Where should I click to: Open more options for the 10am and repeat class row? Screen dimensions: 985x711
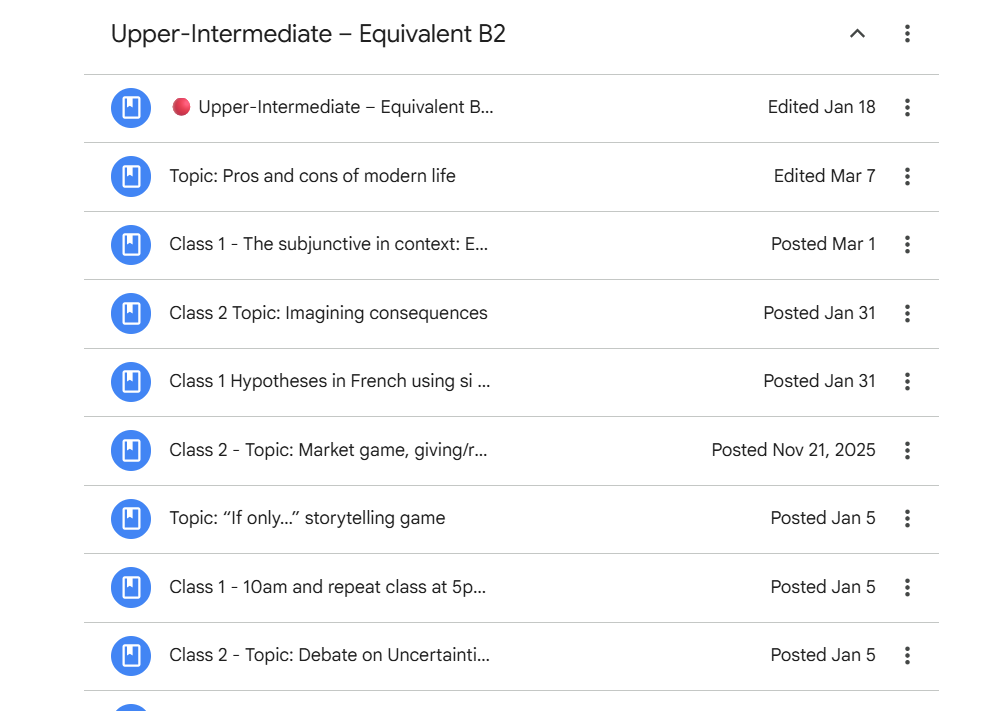pyautogui.click(x=907, y=588)
